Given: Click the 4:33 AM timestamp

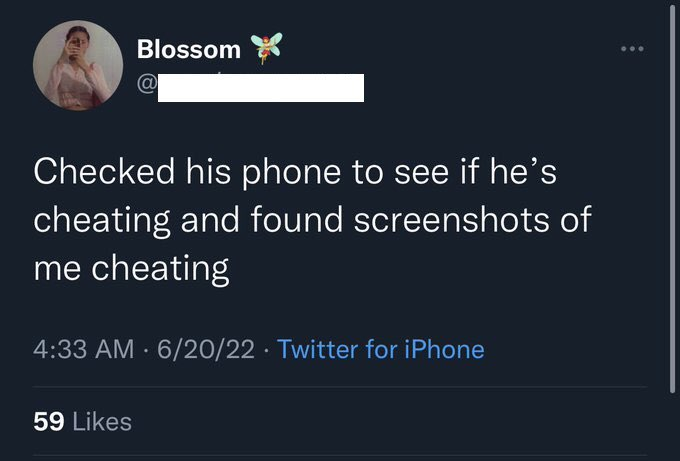Looking at the screenshot, I should 83,349.
